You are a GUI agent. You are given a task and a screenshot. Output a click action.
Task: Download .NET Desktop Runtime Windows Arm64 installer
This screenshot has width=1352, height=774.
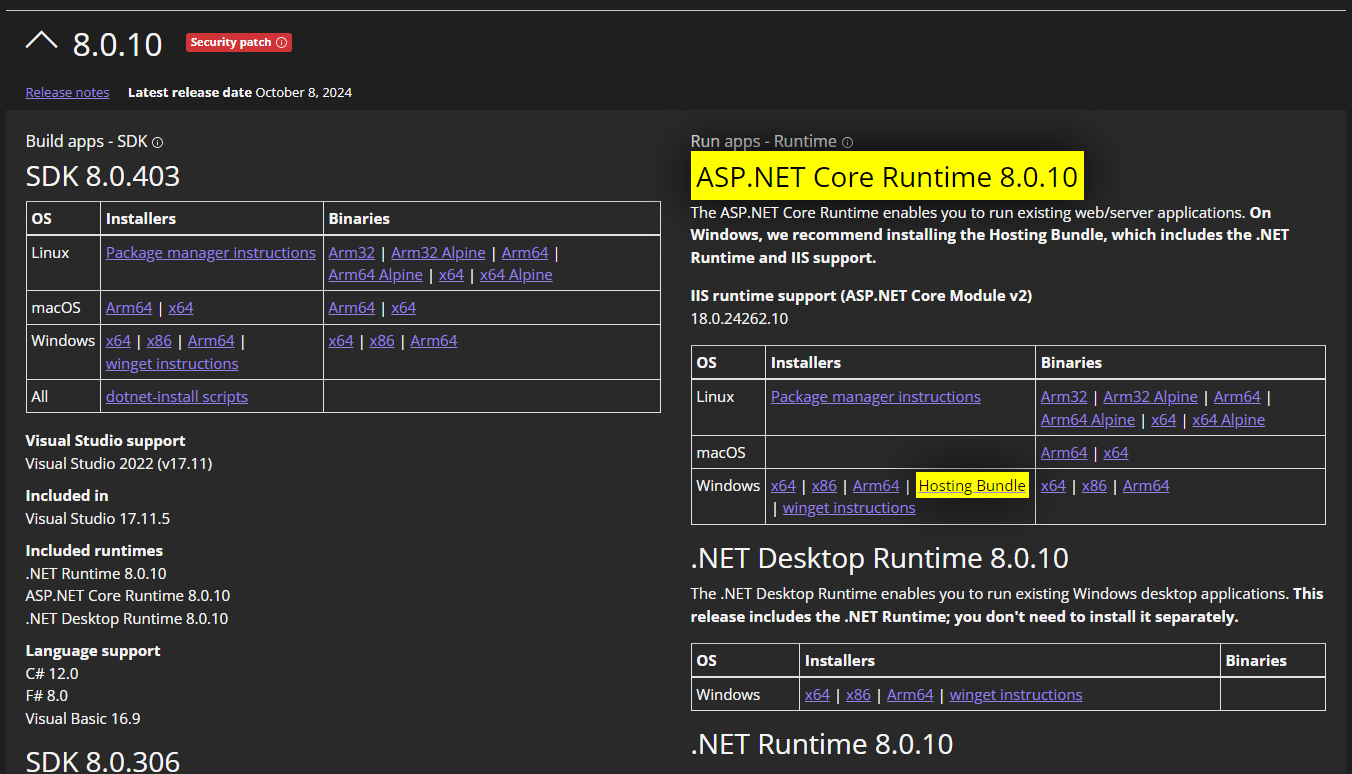tap(910, 695)
